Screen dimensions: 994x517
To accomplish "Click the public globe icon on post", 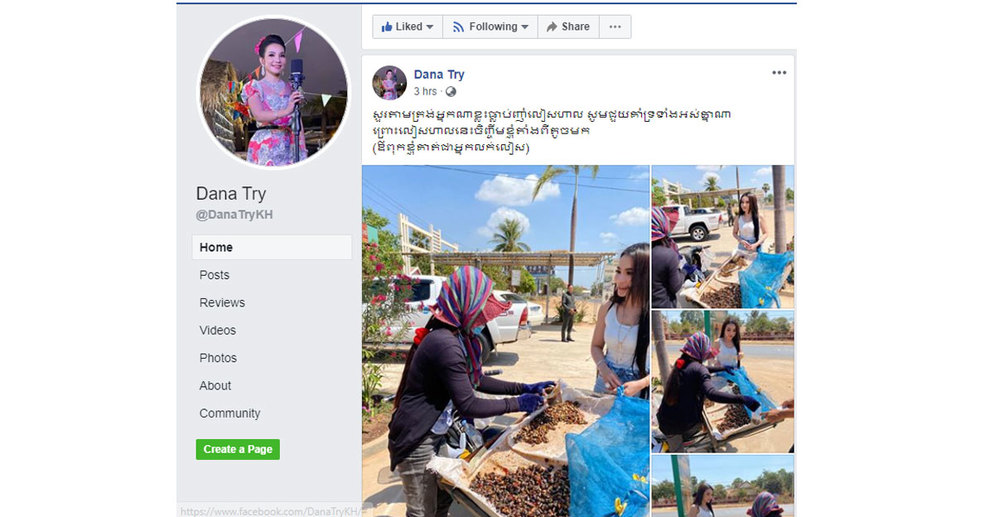I will tap(451, 92).
